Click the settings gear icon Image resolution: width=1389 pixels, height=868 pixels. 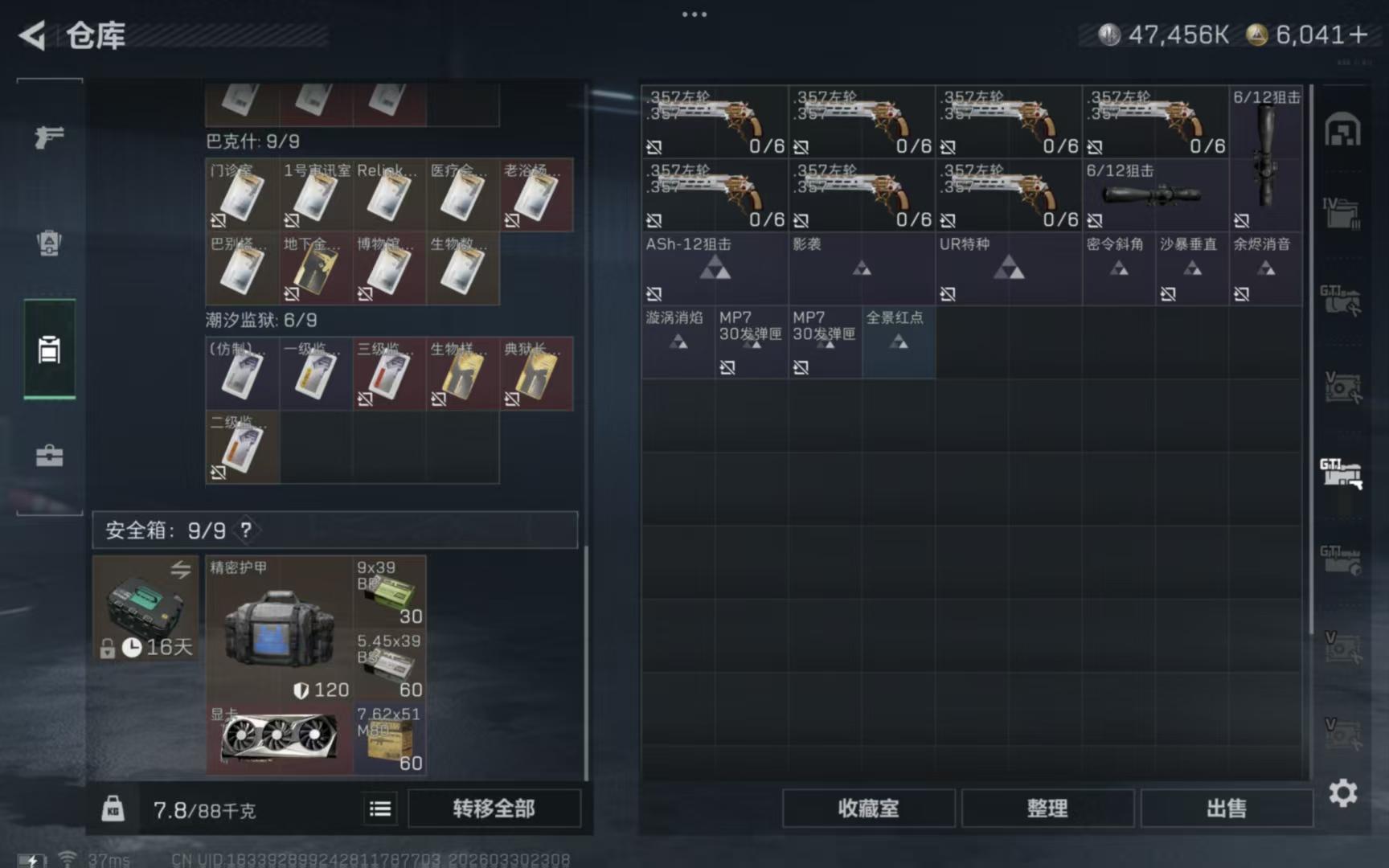(1342, 793)
